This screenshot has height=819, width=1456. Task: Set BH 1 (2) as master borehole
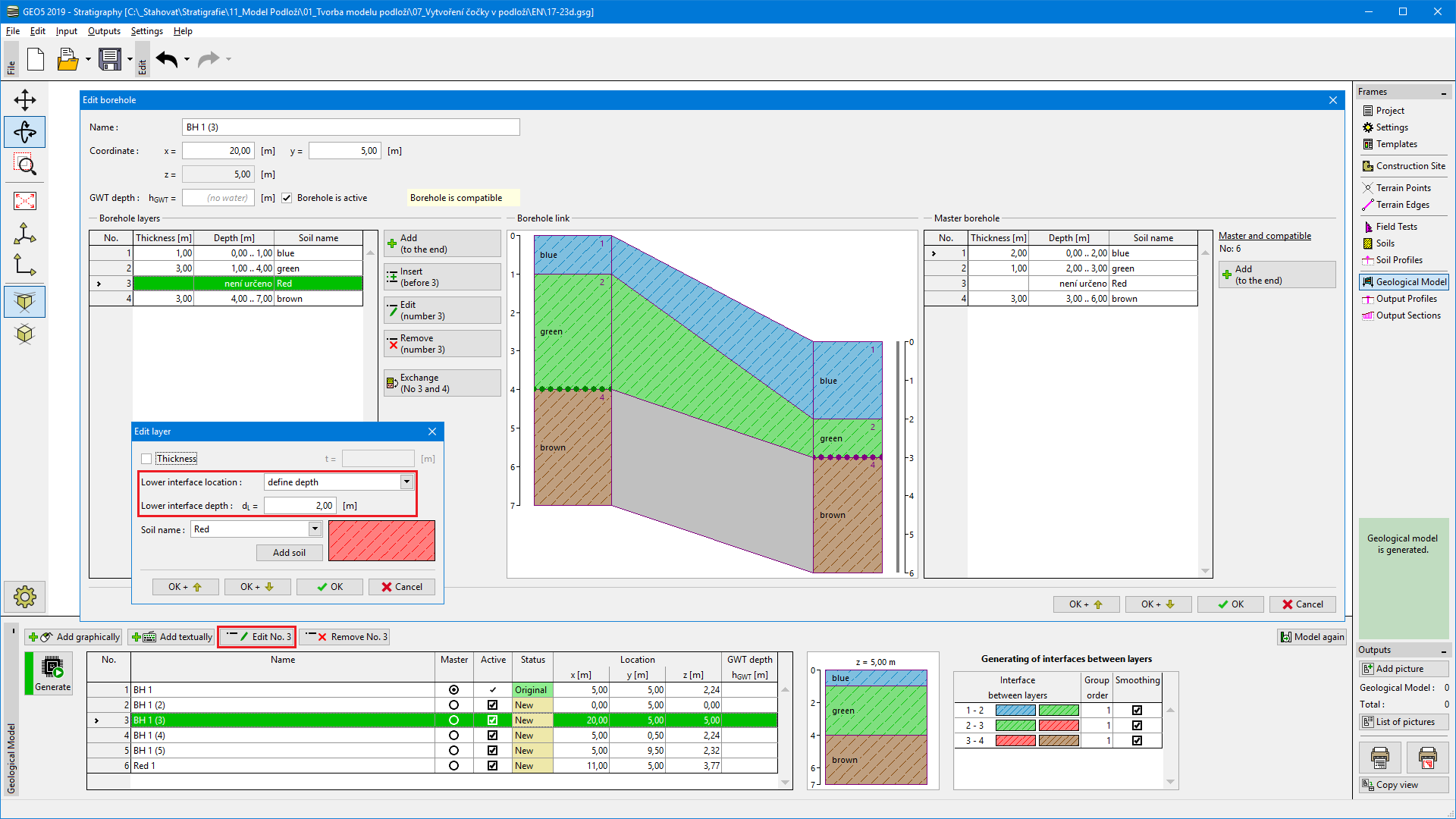coord(453,705)
